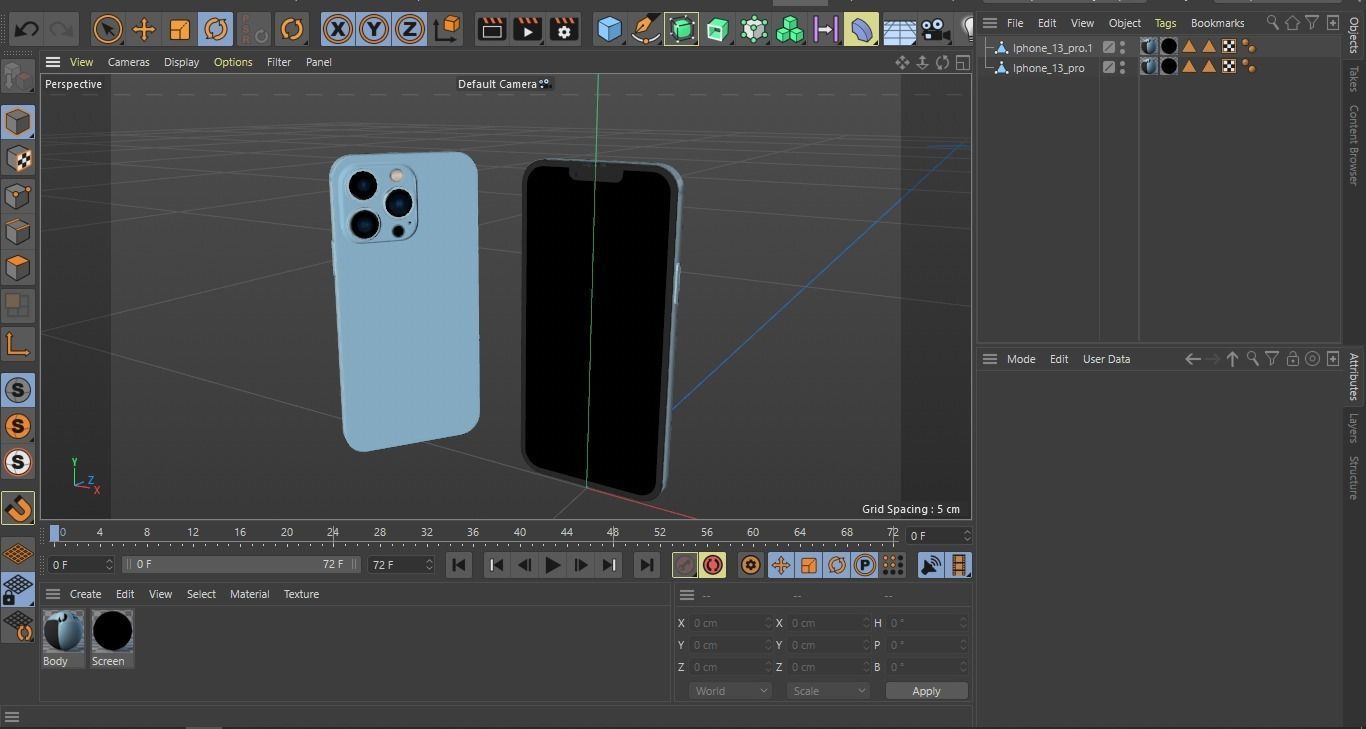Add a Camera object

pos(935,29)
